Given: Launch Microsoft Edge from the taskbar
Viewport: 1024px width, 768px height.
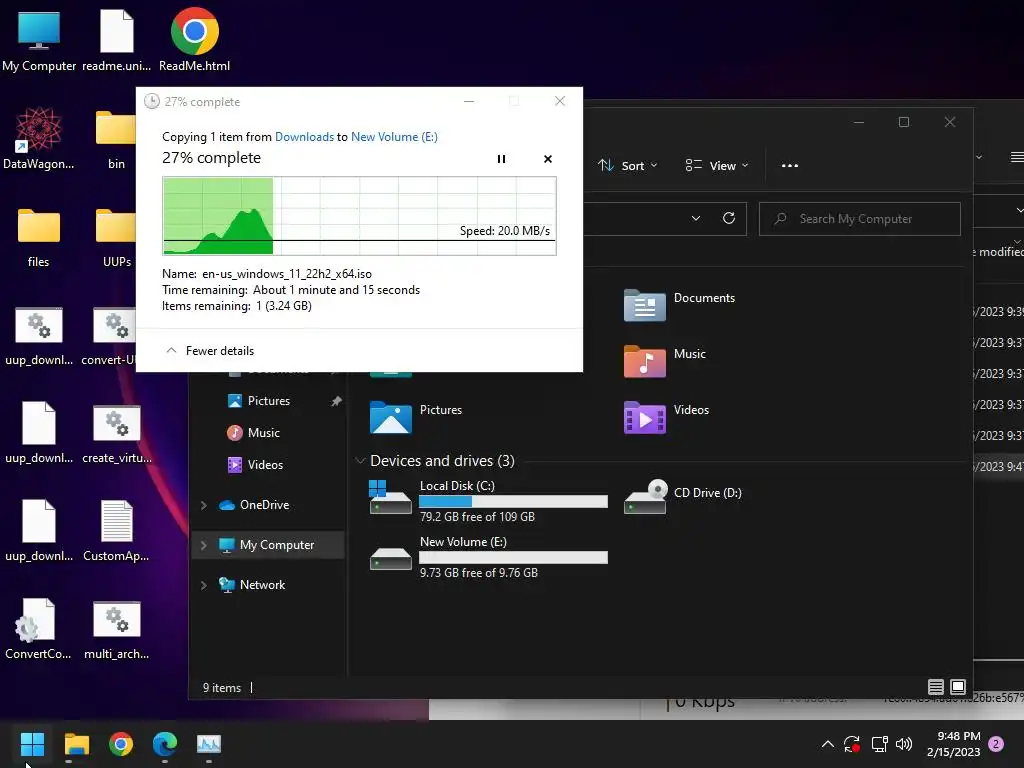Looking at the screenshot, I should (165, 743).
